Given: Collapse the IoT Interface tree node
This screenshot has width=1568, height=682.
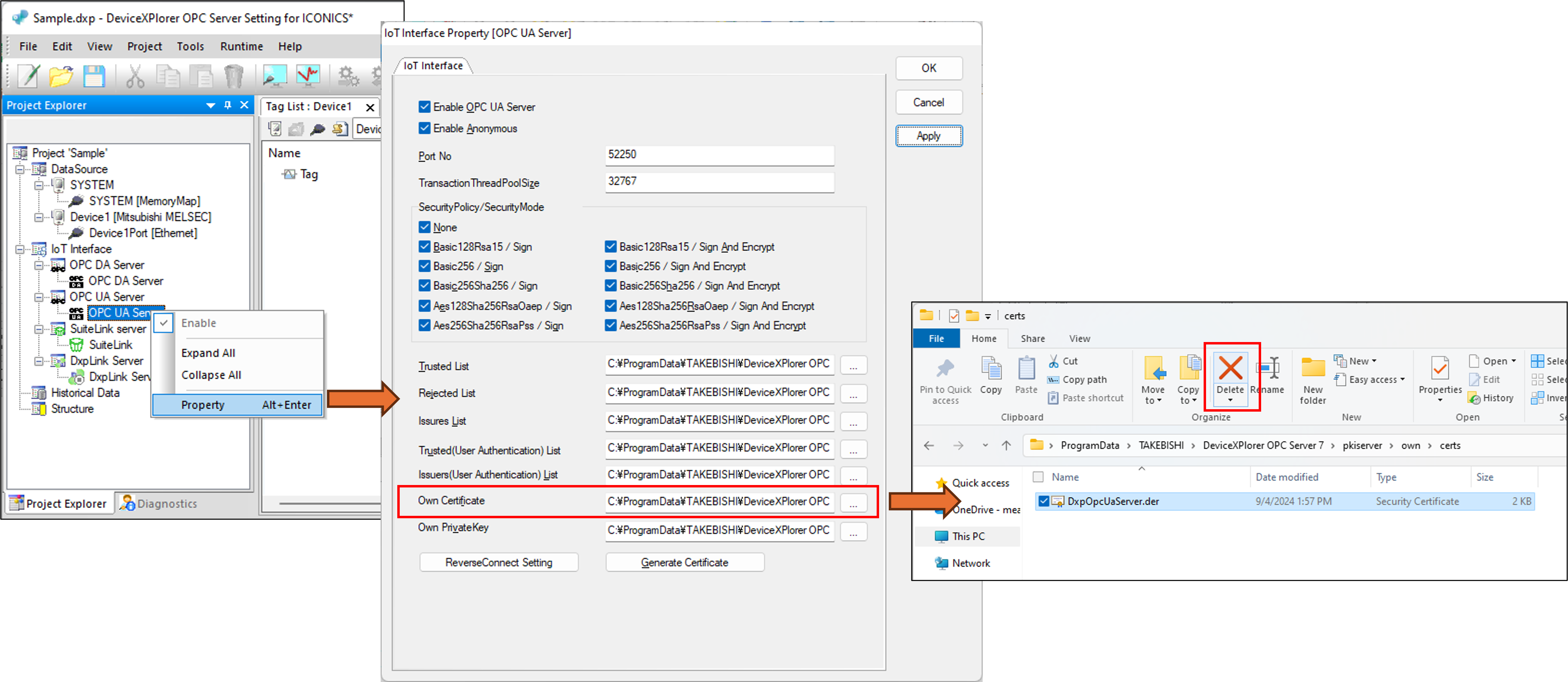Looking at the screenshot, I should [20, 249].
